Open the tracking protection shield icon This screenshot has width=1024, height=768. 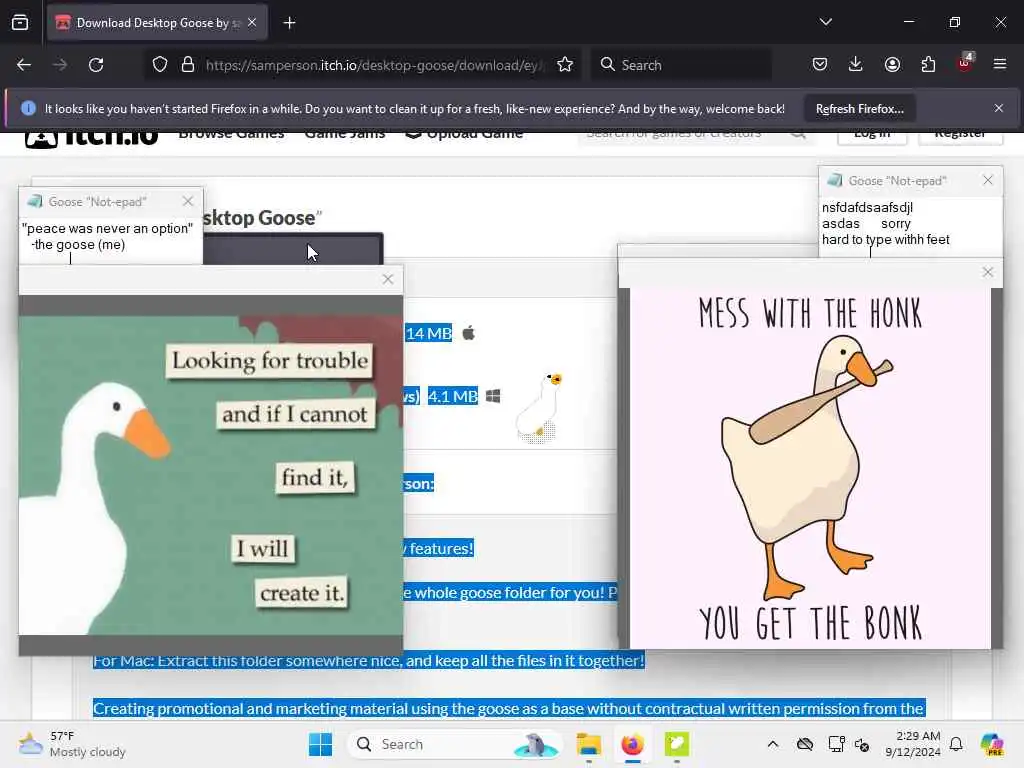(160, 65)
